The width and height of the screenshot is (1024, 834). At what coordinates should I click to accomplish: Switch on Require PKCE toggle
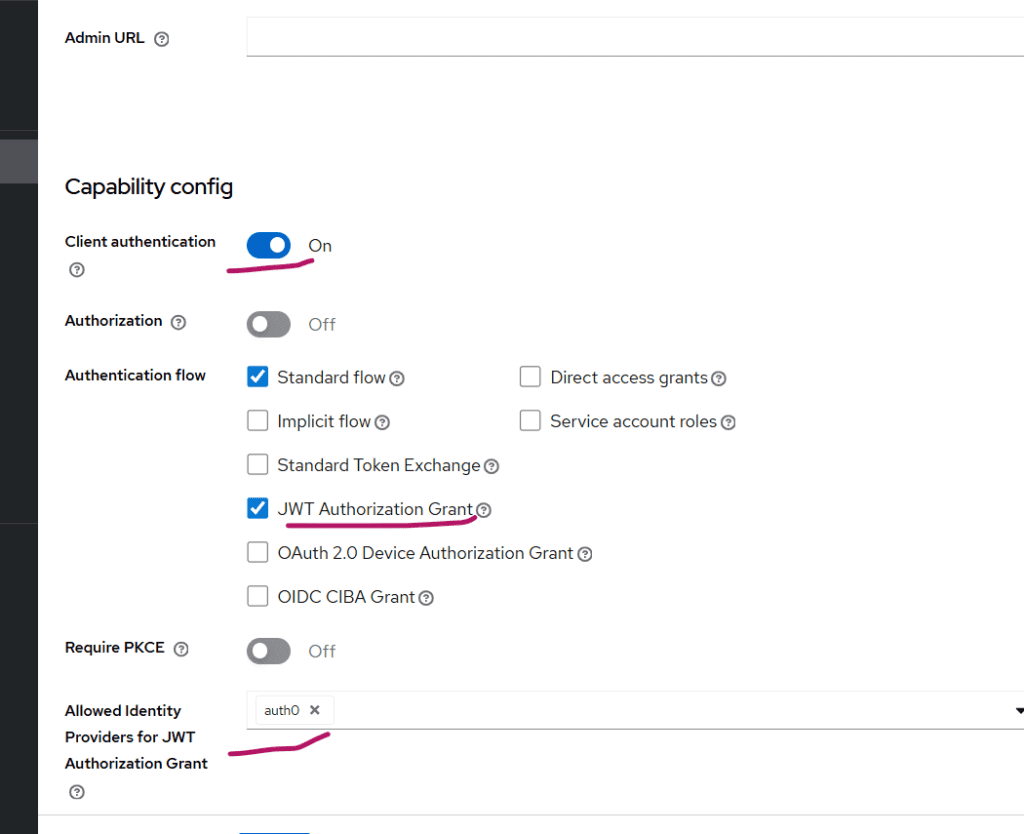[x=268, y=651]
